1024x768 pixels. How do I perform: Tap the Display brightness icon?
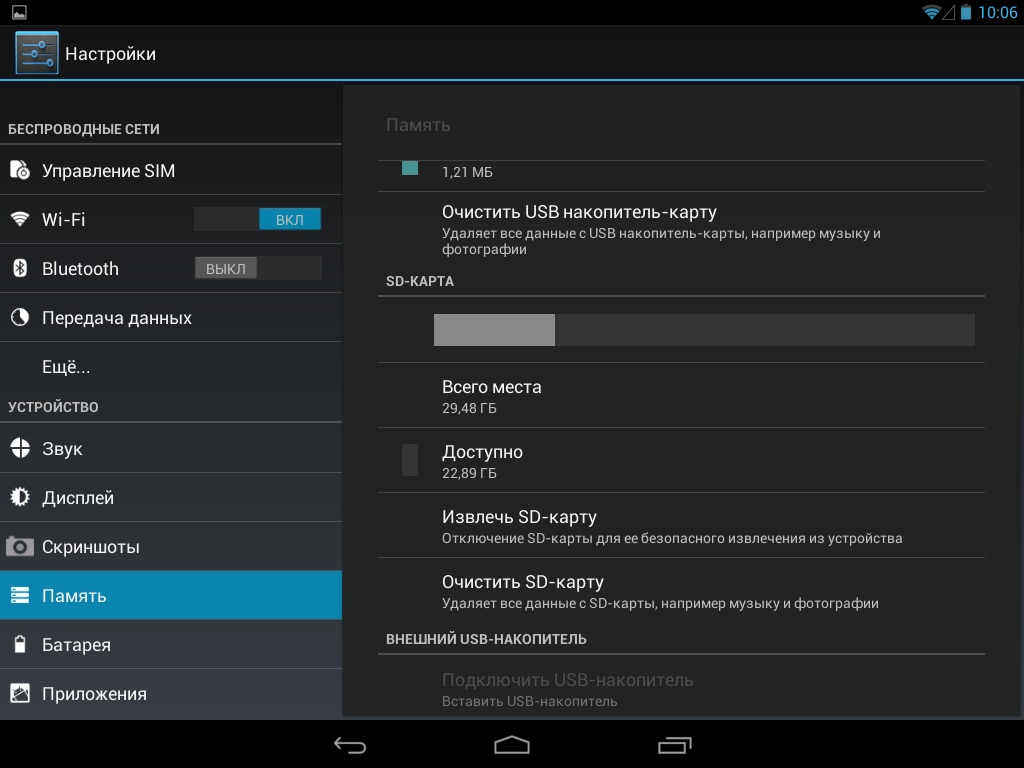click(20, 498)
